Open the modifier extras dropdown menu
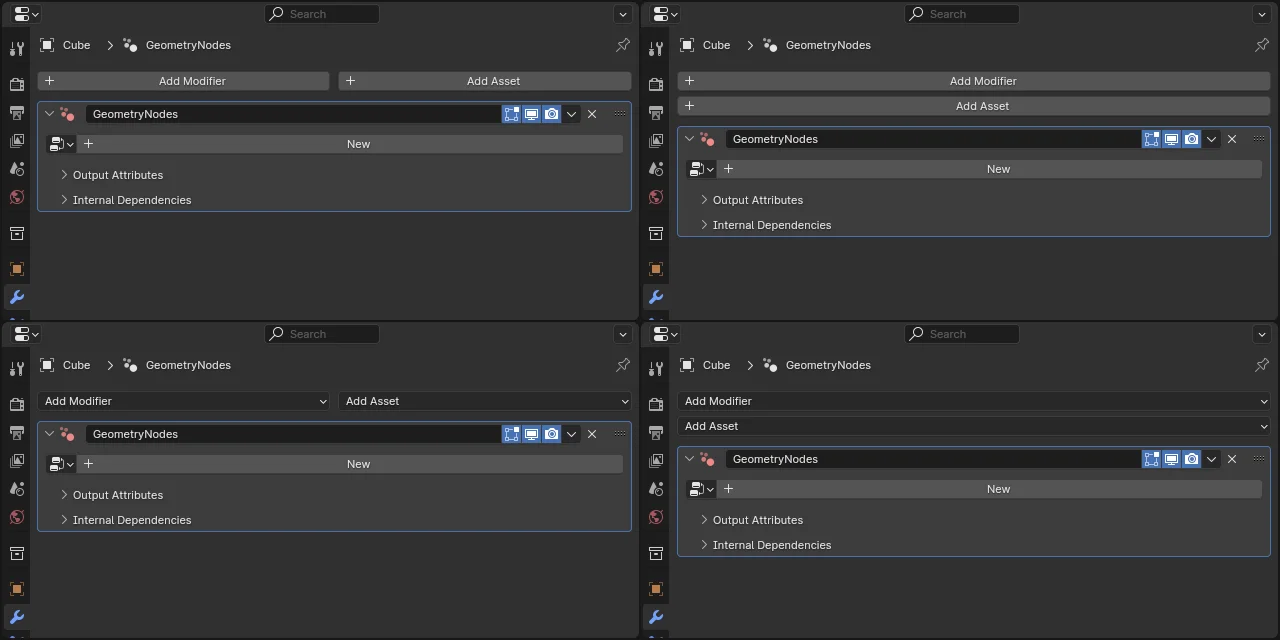Image resolution: width=1280 pixels, height=640 pixels. [x=571, y=114]
